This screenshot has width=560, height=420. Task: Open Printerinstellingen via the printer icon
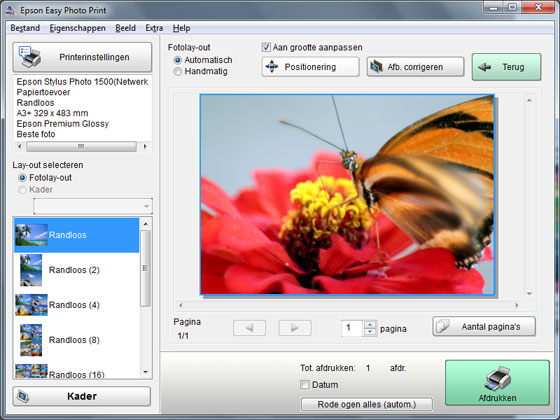tap(30, 57)
